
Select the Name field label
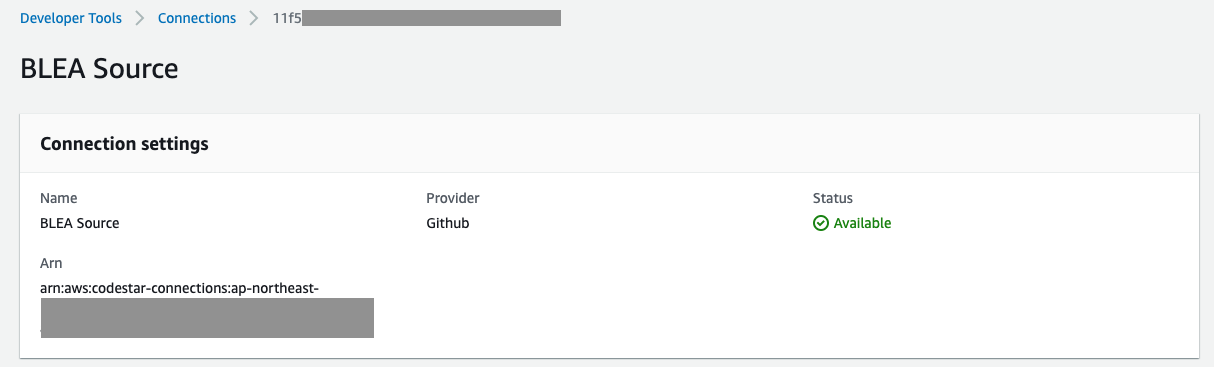coord(58,198)
